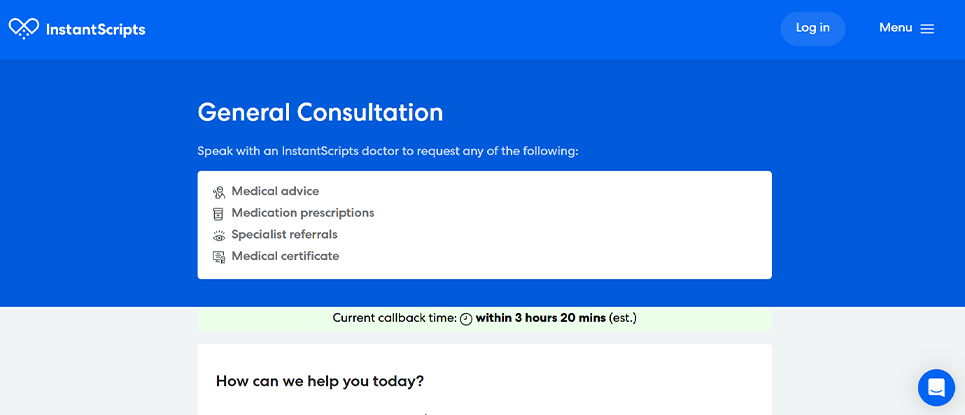Click the 'How can we help you today?' heading

click(x=320, y=381)
